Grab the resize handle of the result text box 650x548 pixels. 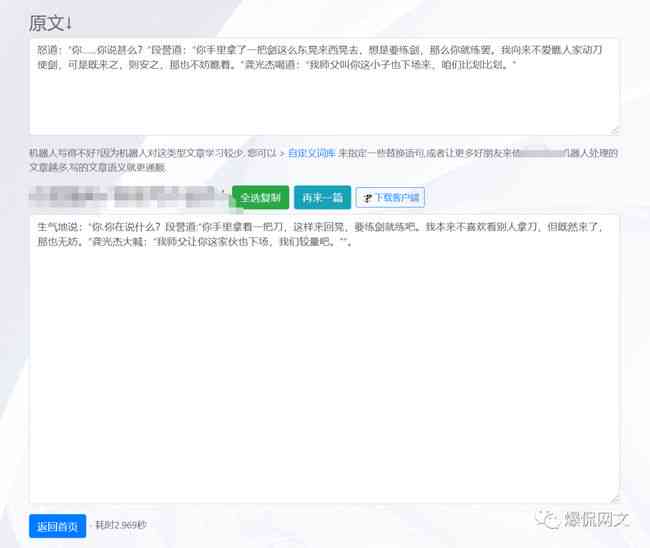pyautogui.click(x=615, y=499)
